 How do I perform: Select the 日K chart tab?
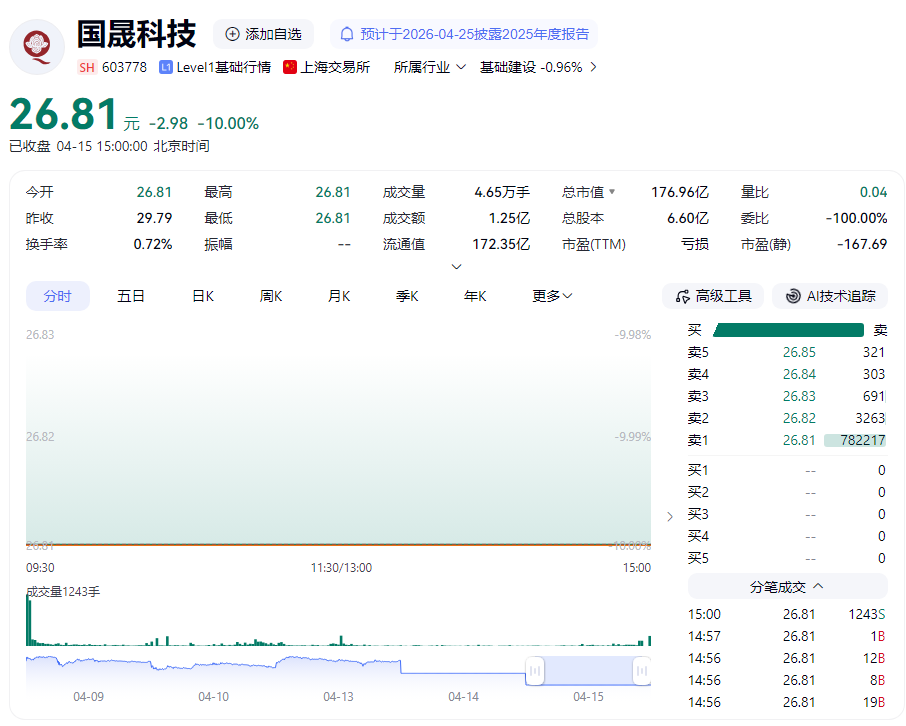coord(203,296)
